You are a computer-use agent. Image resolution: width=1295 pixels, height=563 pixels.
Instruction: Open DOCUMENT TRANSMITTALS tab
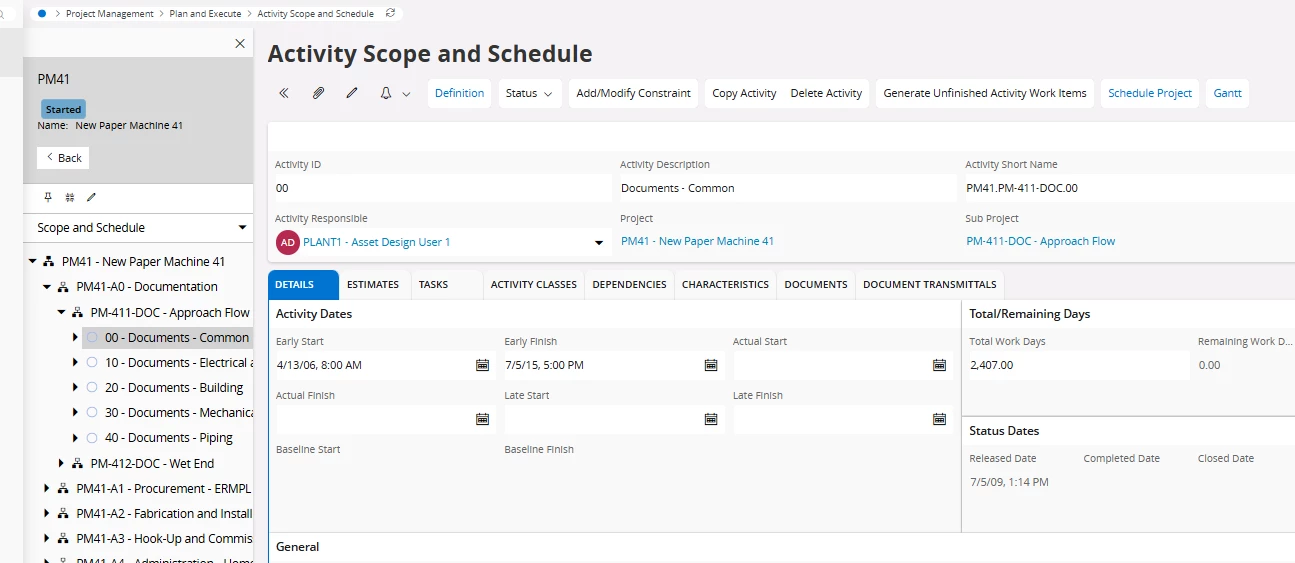[930, 285]
